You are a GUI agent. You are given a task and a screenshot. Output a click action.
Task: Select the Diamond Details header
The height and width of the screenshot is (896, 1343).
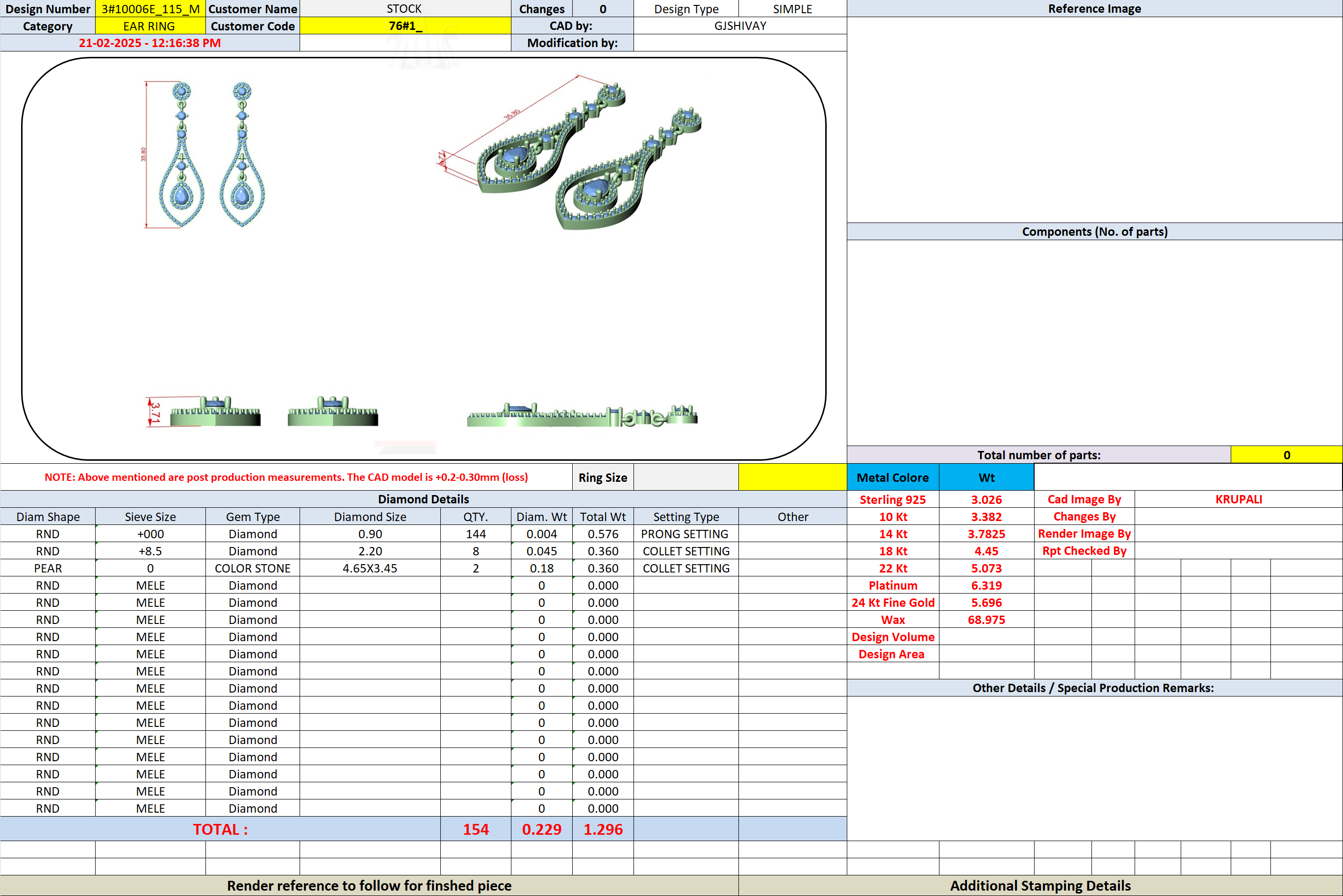[424, 499]
